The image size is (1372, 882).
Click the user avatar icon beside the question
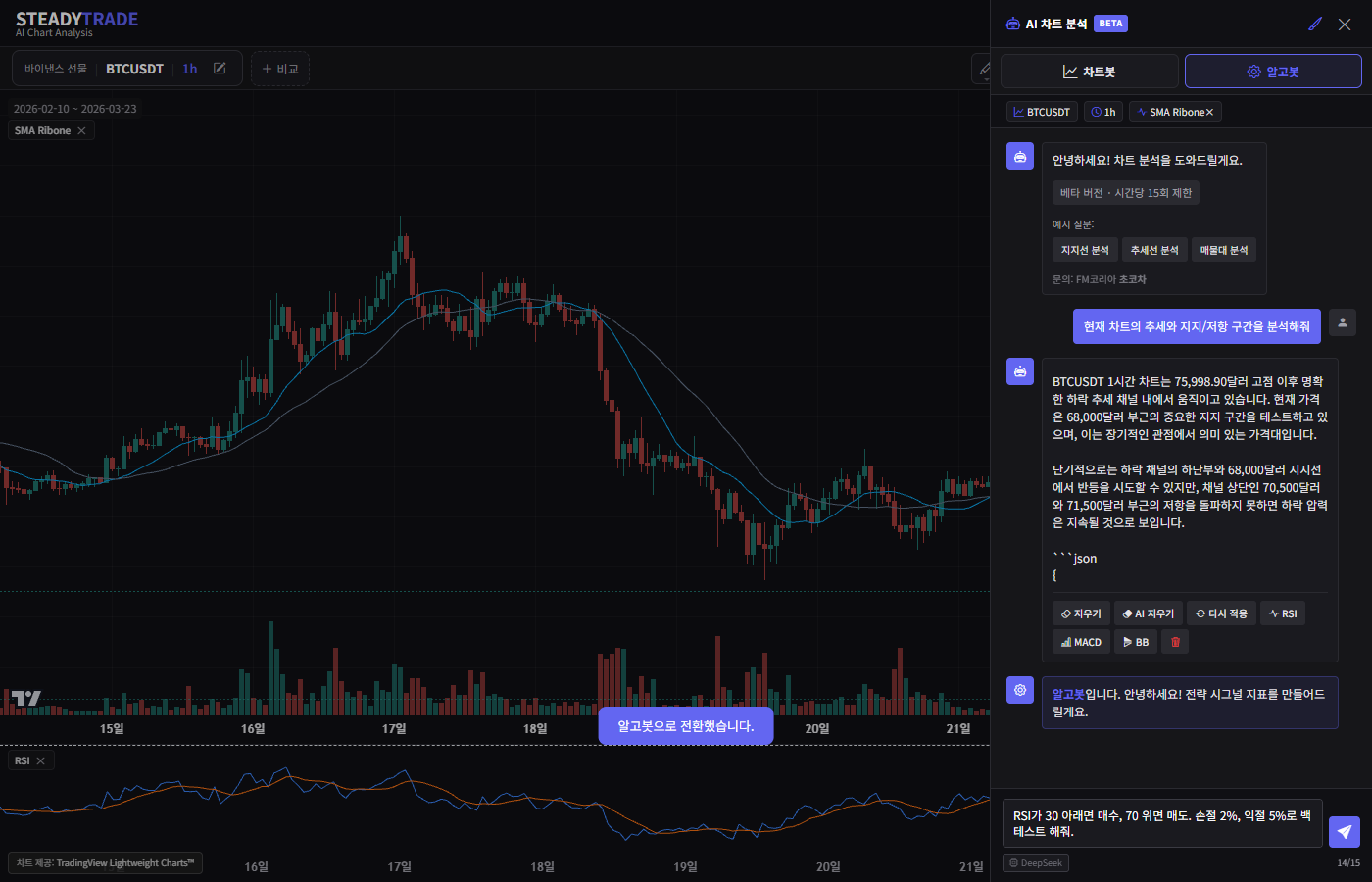[1342, 322]
